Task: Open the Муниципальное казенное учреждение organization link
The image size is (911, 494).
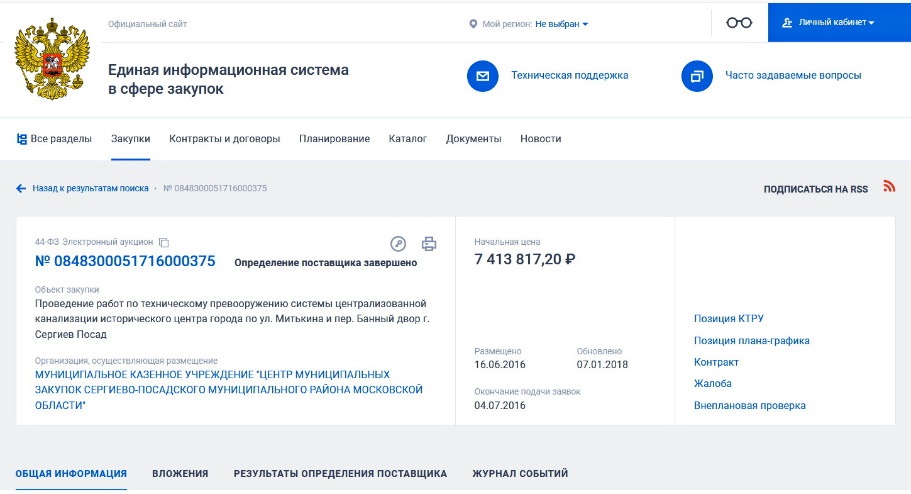Action: pos(228,390)
